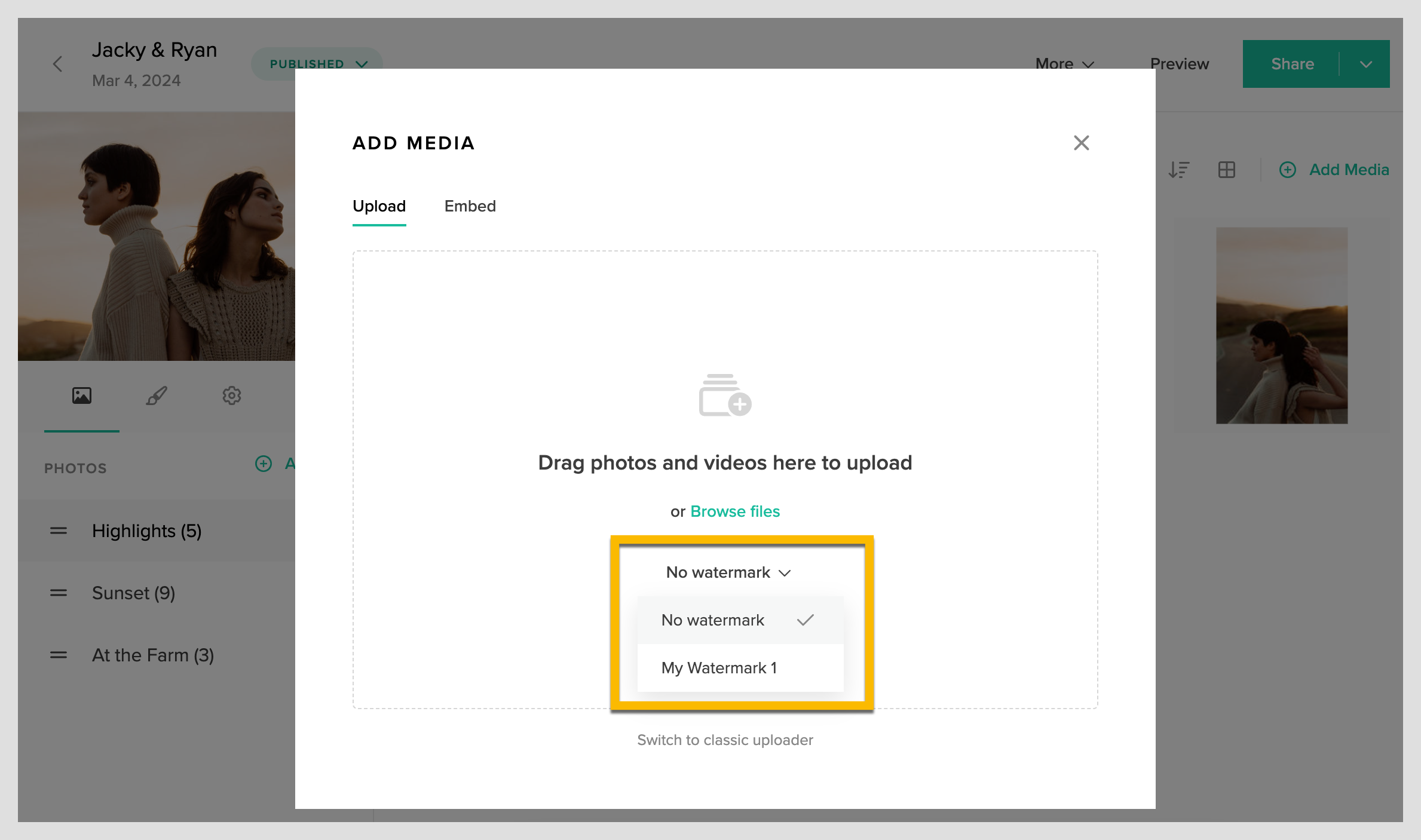The height and width of the screenshot is (840, 1421).
Task: Click the upload photos placeholder icon
Action: click(724, 397)
